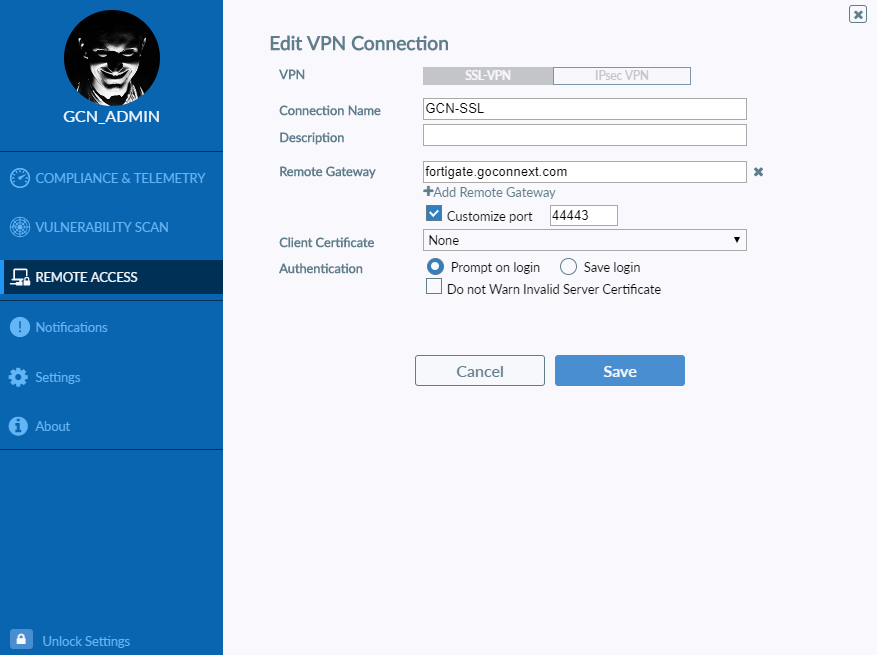
Task: Click the Vulnerability Scan radar icon
Action: coord(20,227)
